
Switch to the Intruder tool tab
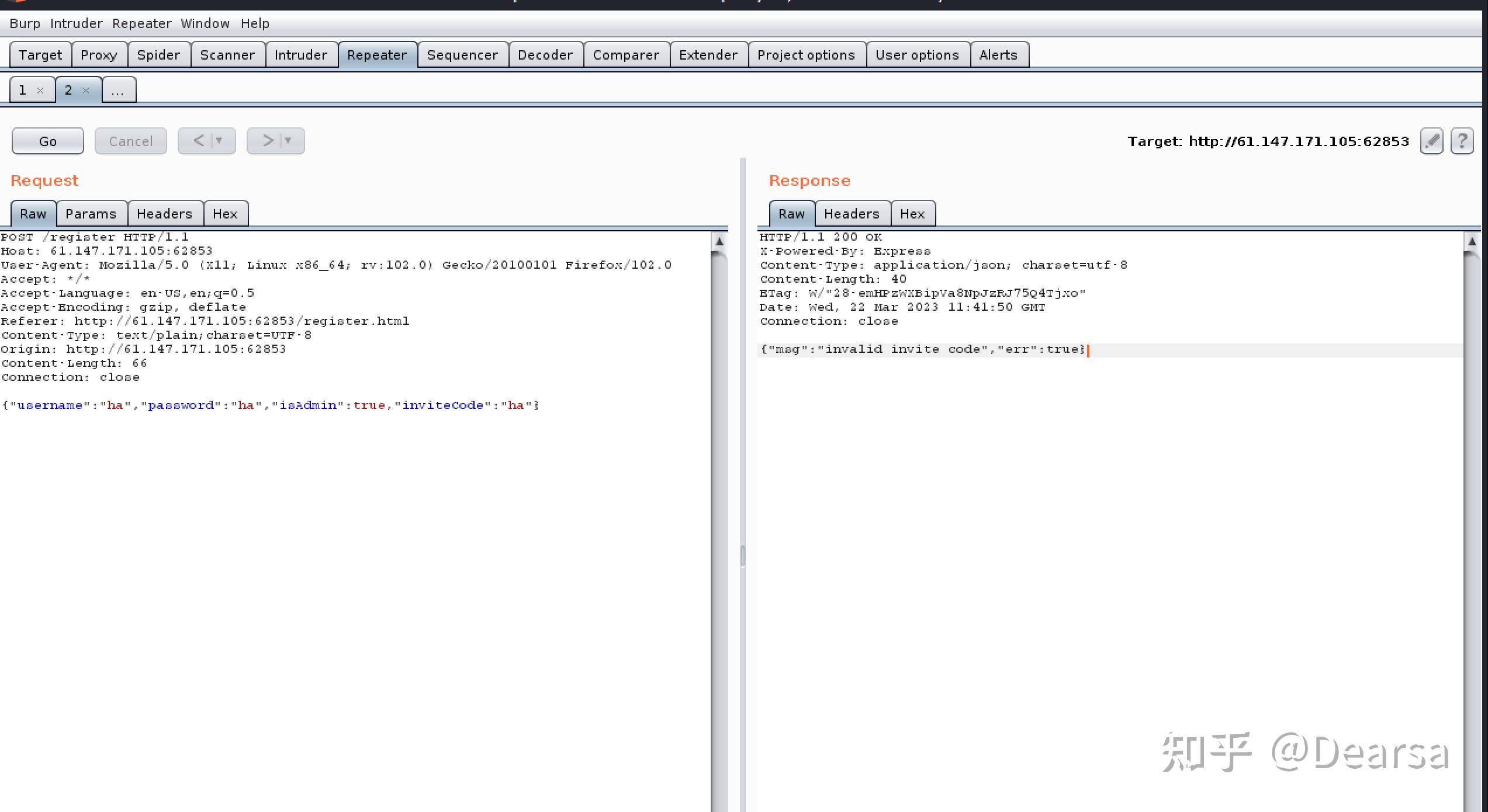point(301,55)
